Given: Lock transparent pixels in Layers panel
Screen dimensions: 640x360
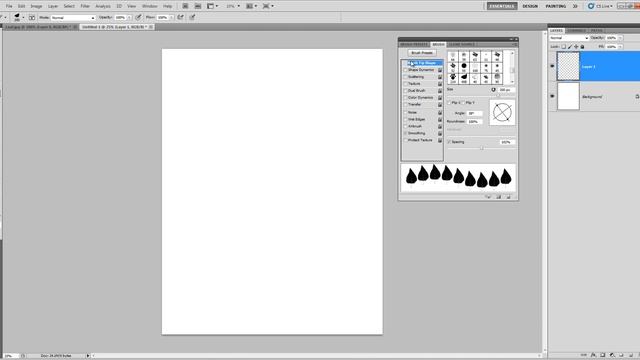Looking at the screenshot, I should click(564, 47).
